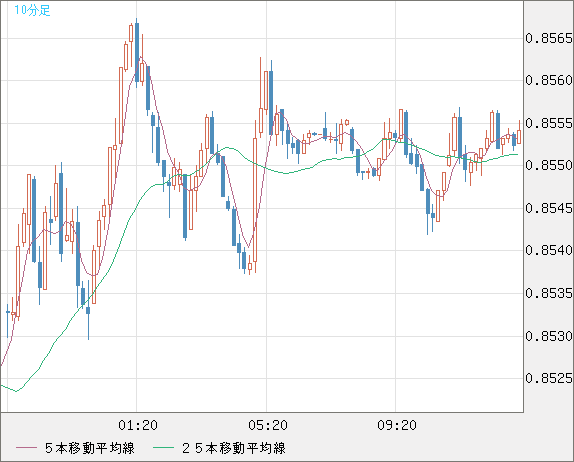Click the 0.8540 price axis label
This screenshot has width=574, height=462.
(x=549, y=250)
